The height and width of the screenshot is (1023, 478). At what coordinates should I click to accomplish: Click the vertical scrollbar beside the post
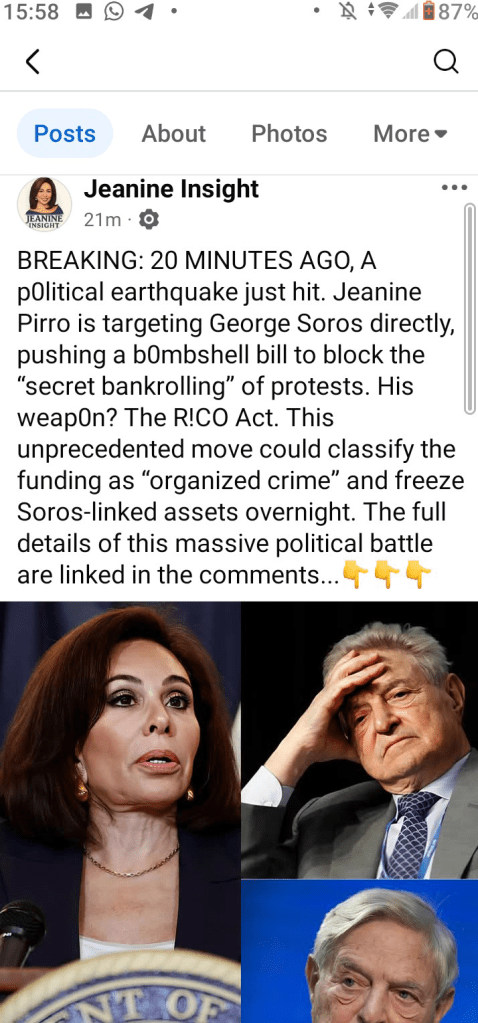click(469, 309)
